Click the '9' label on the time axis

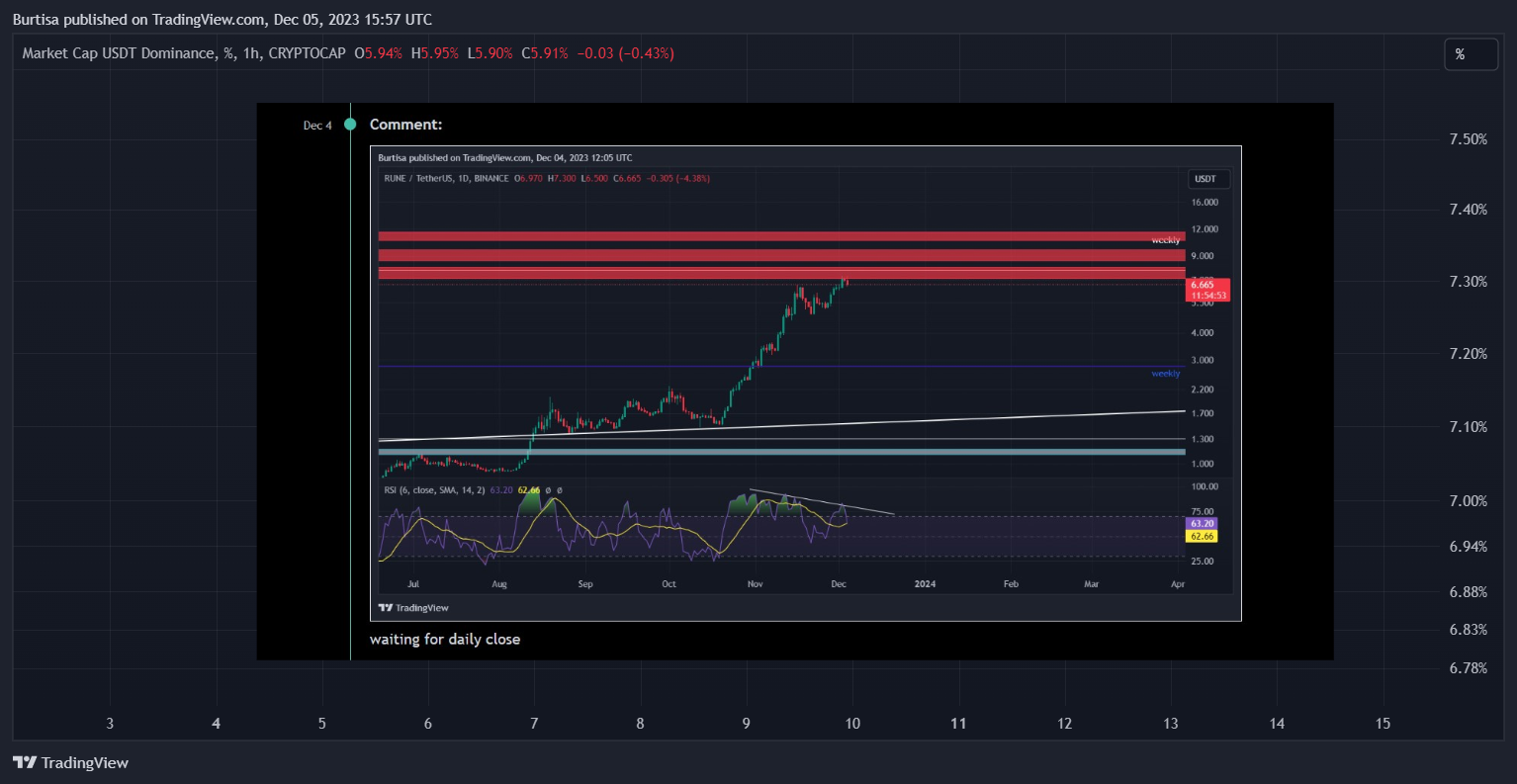coord(747,724)
